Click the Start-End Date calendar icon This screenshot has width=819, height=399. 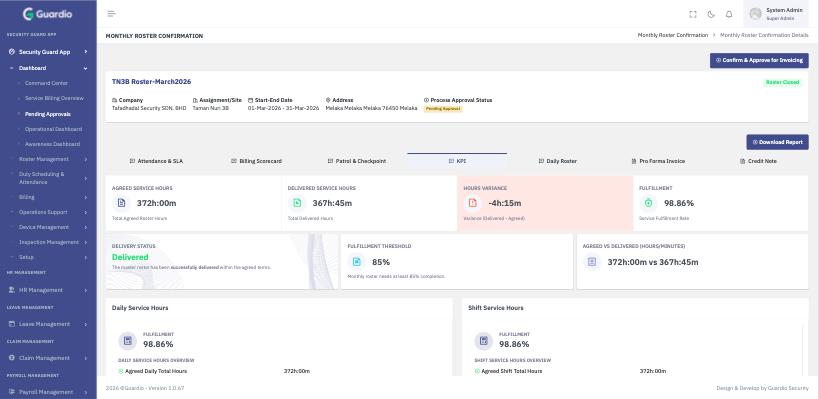tap(250, 100)
